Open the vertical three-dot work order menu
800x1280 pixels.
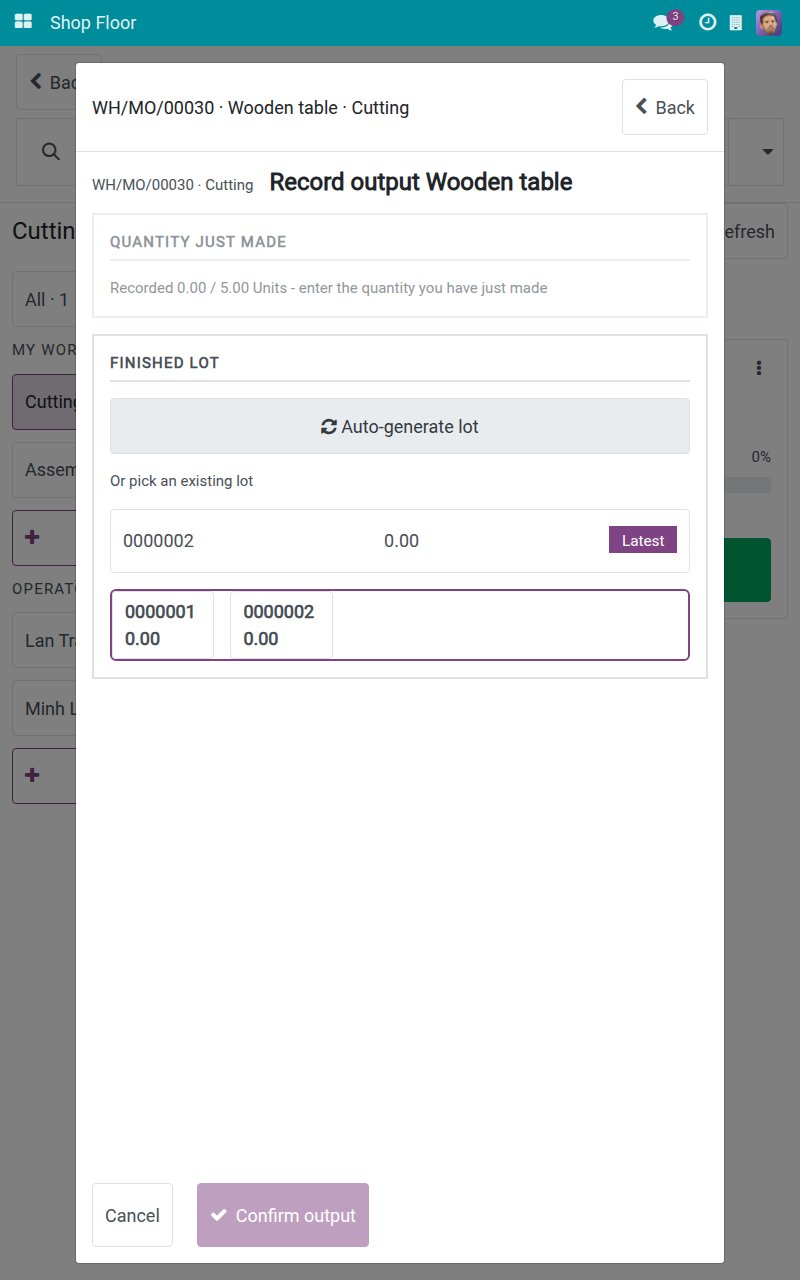(759, 368)
